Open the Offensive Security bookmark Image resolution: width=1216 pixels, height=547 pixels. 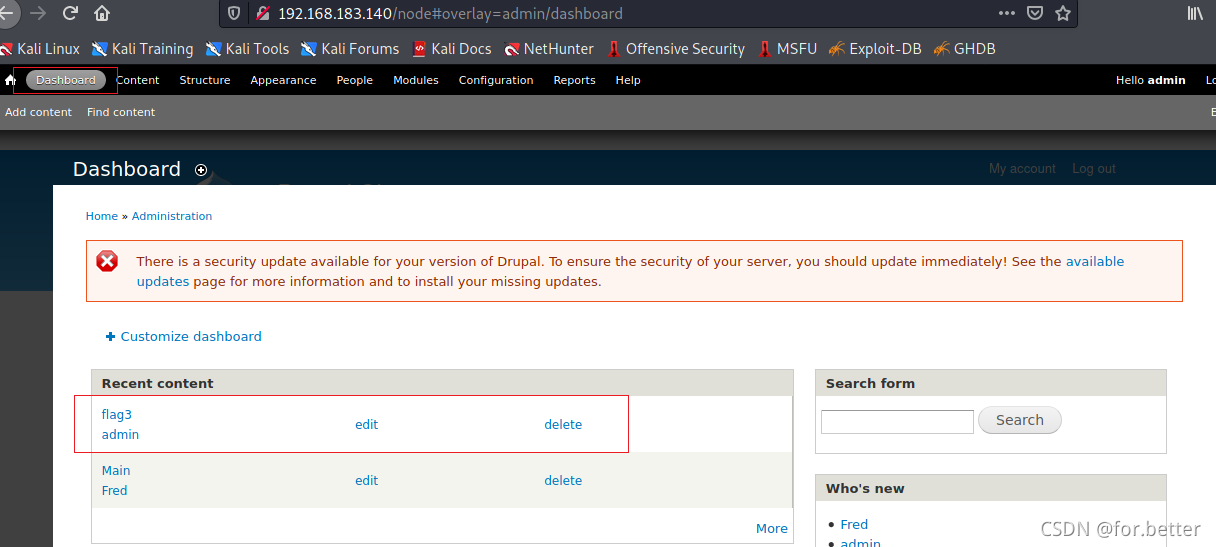675,49
